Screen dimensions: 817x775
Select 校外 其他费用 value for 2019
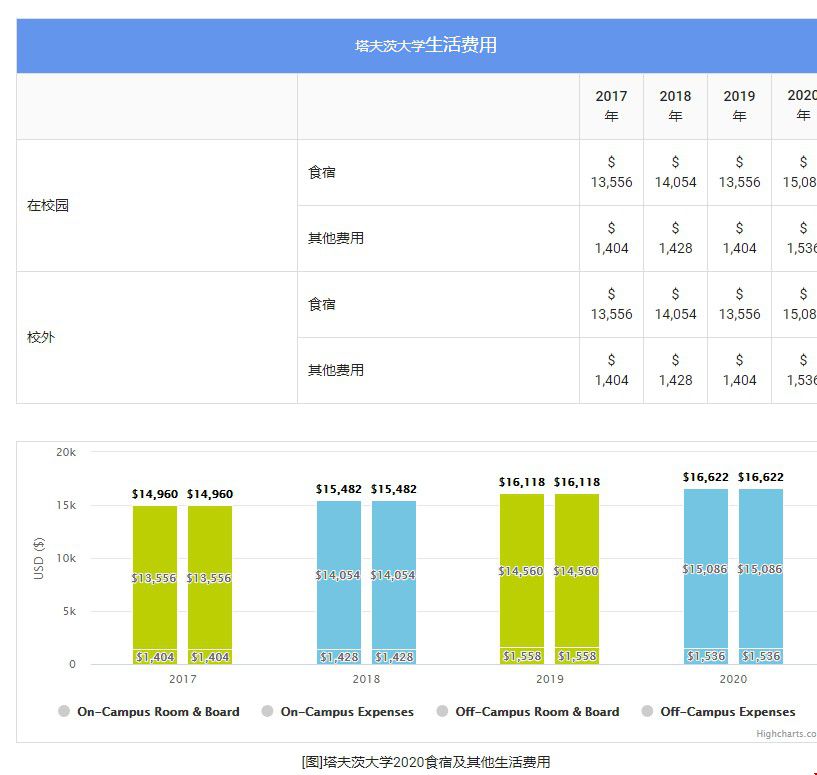pyautogui.click(x=739, y=370)
